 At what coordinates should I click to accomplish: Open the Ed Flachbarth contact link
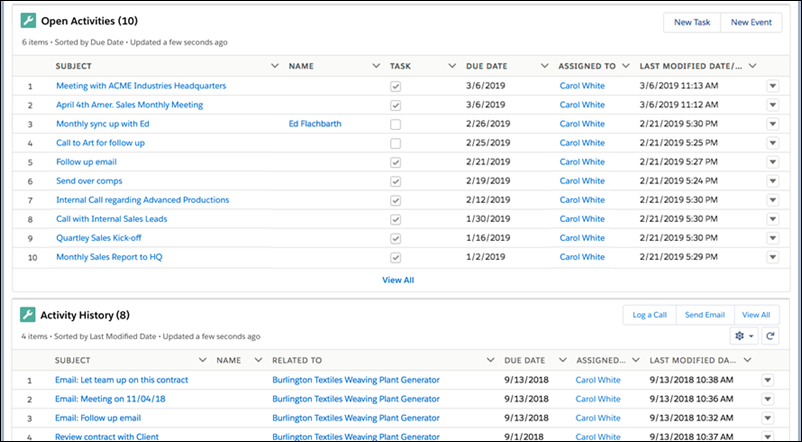(x=315, y=124)
